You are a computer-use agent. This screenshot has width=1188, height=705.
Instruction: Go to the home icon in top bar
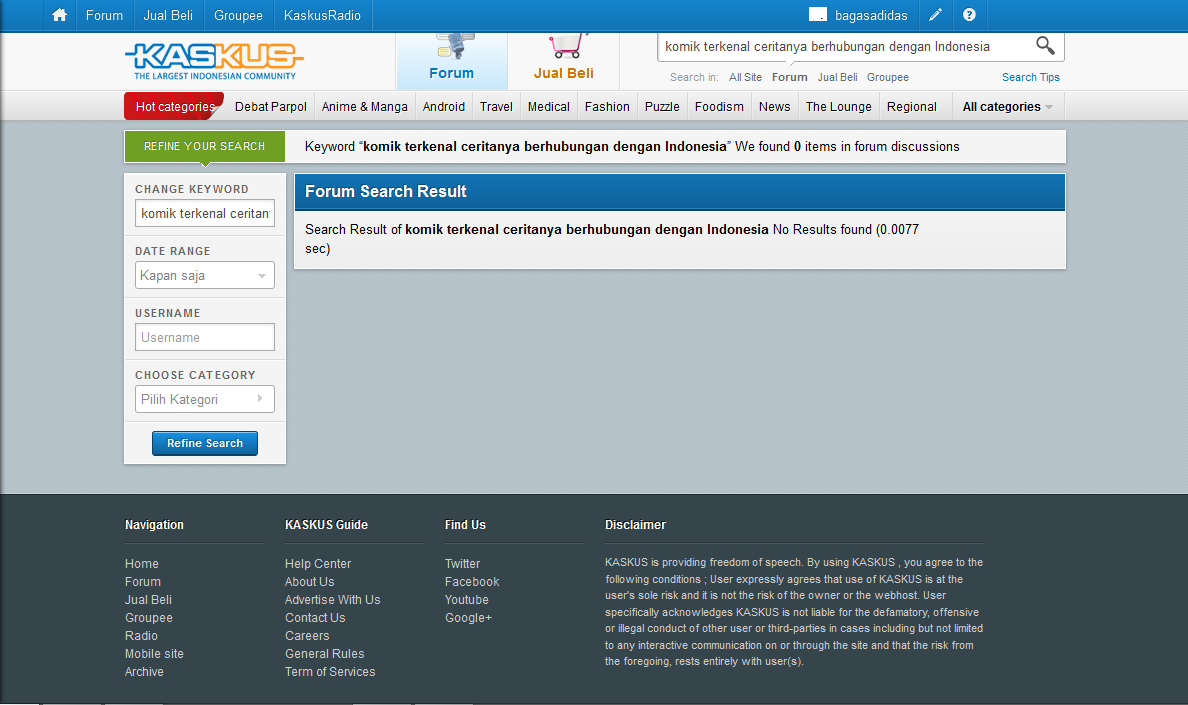(x=60, y=15)
